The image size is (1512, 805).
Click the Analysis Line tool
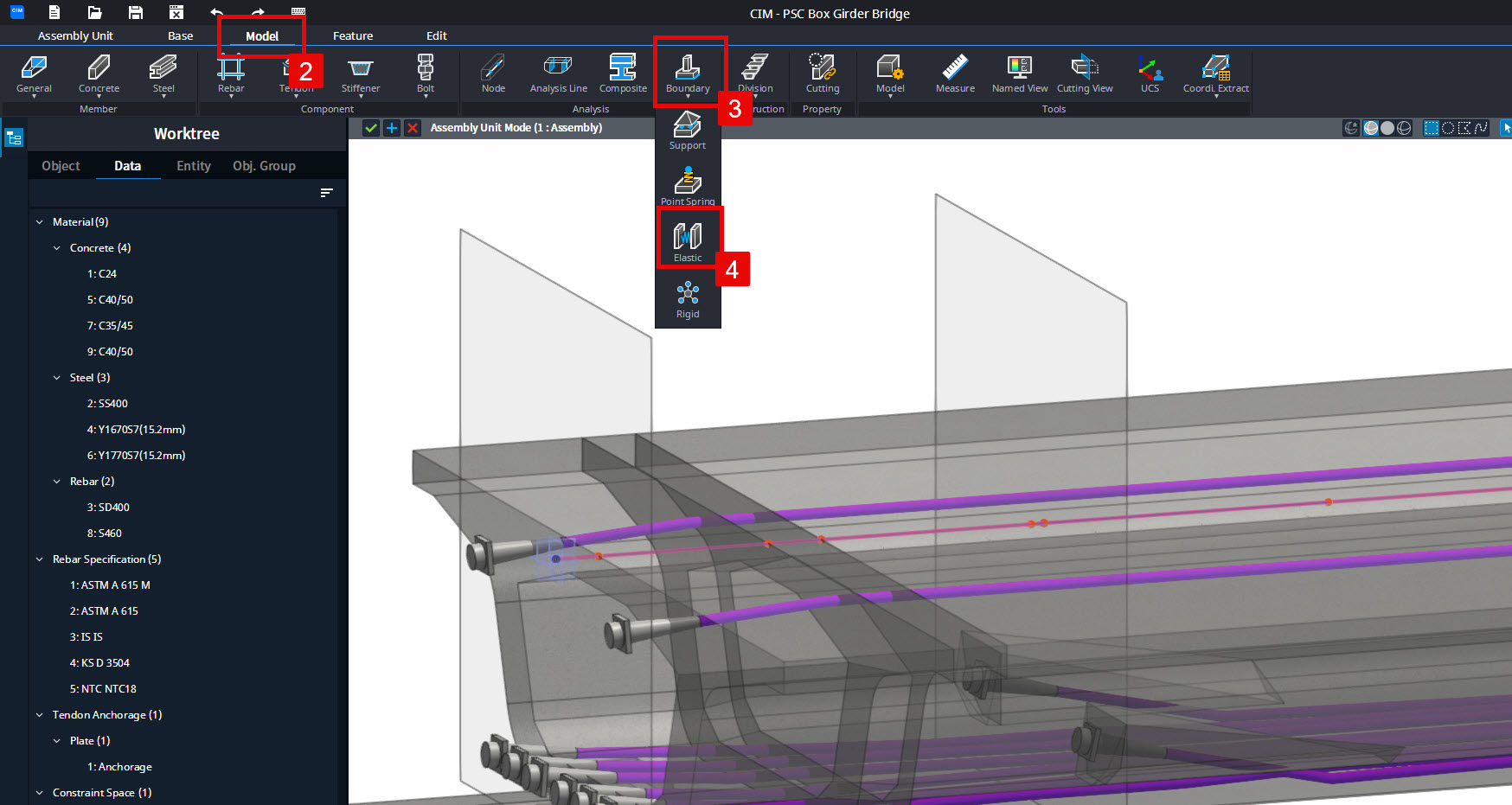[557, 73]
